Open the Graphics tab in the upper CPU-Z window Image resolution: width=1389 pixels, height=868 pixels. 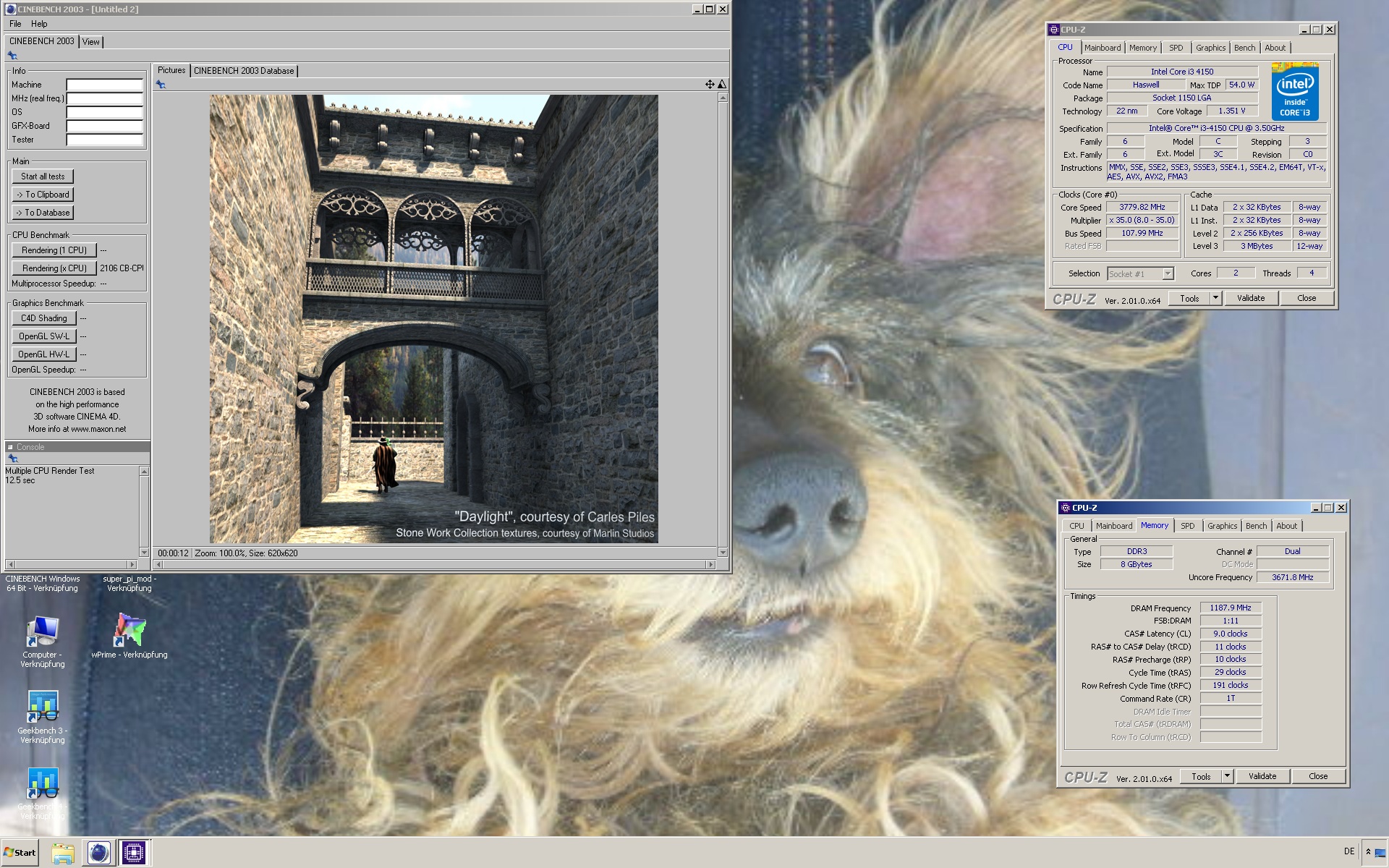(1210, 48)
